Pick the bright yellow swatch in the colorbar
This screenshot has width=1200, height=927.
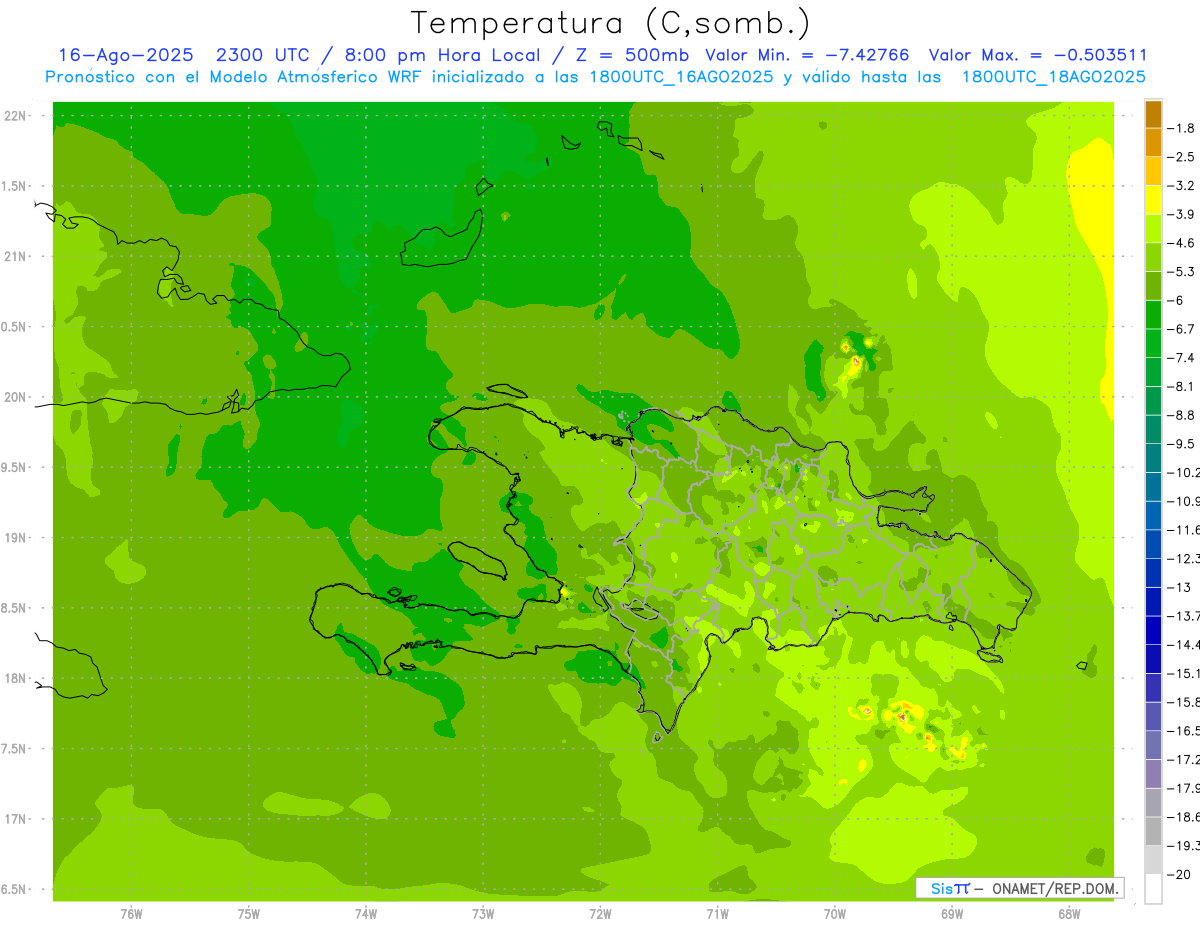tap(1153, 200)
